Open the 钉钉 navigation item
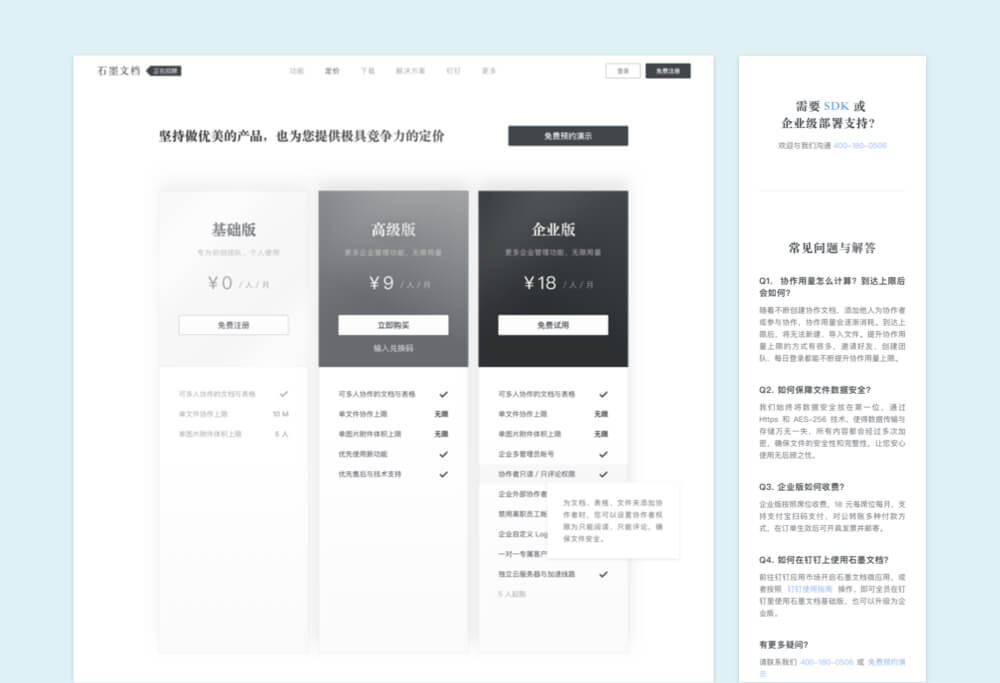The height and width of the screenshot is (683, 1000). click(x=453, y=71)
